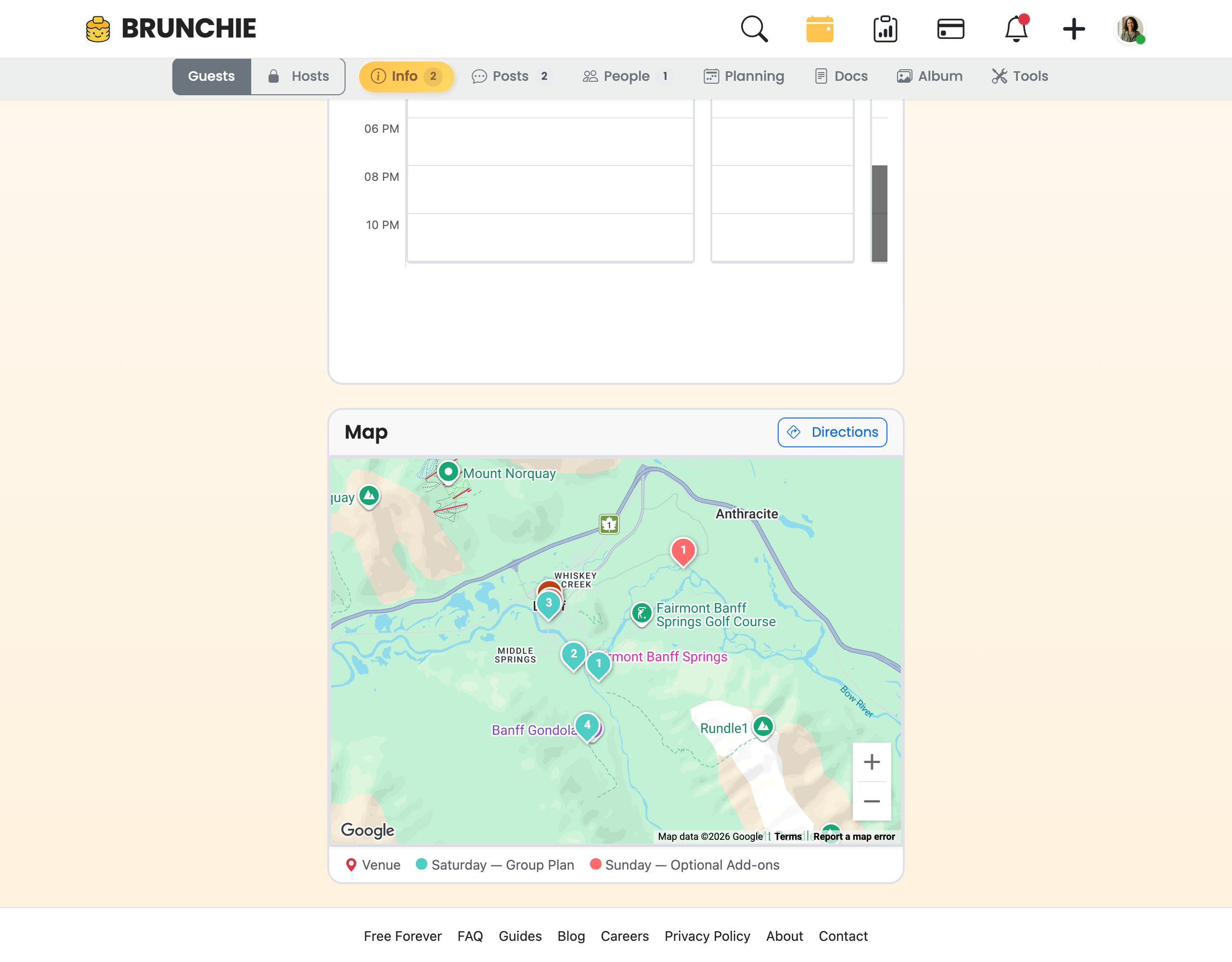Click the Google logo on map
Image resolution: width=1232 pixels, height=962 pixels.
367,830
